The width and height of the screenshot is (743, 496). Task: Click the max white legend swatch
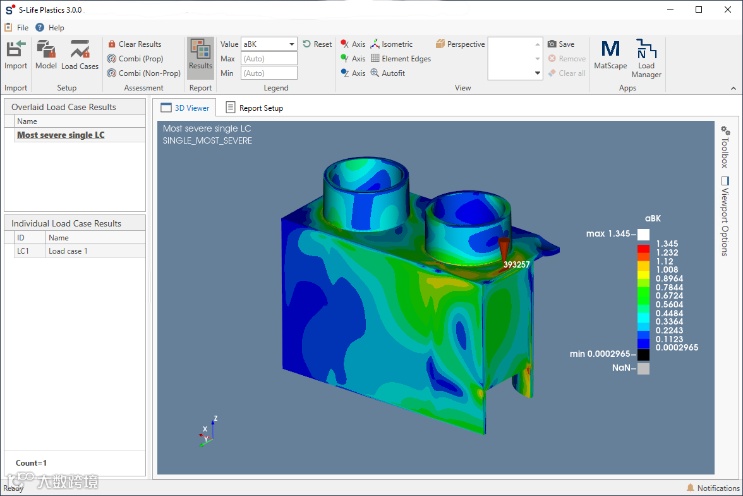pyautogui.click(x=643, y=234)
